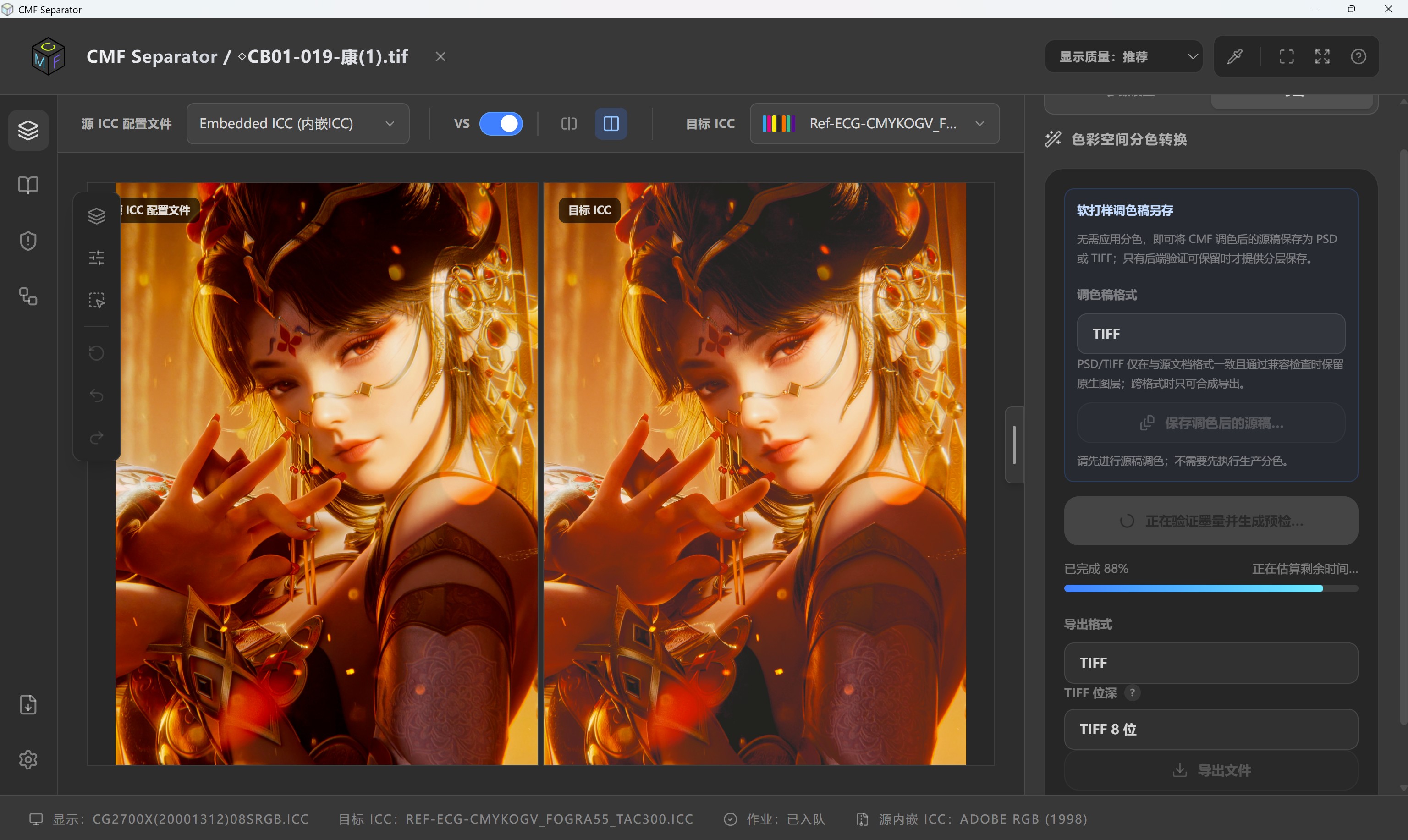Click the fit-to-screen frame icon
The width and height of the screenshot is (1408, 840).
(1286, 57)
